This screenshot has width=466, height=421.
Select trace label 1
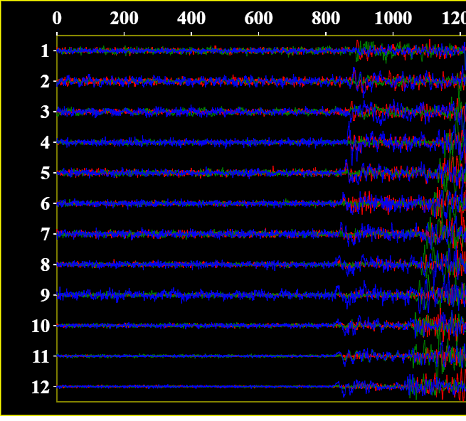click(x=45, y=51)
